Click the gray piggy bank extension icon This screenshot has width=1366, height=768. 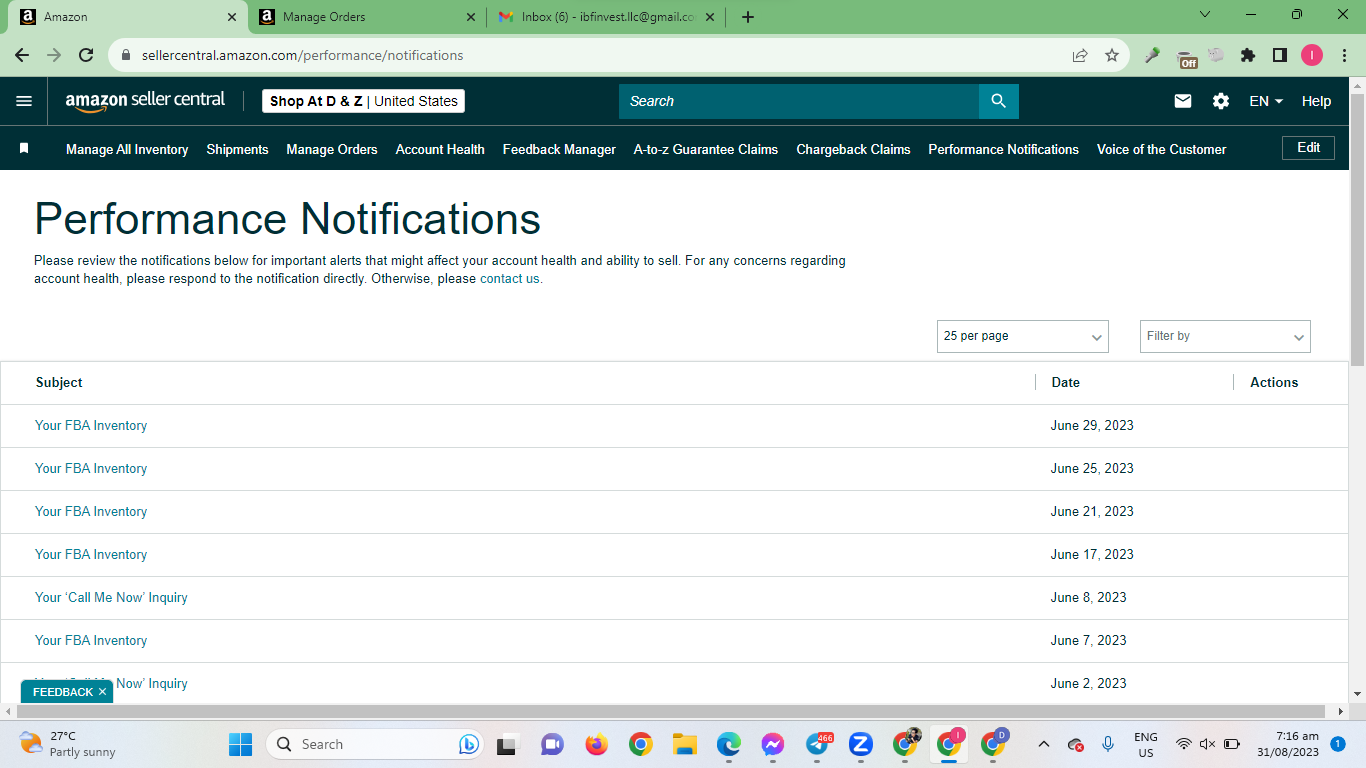(1216, 56)
